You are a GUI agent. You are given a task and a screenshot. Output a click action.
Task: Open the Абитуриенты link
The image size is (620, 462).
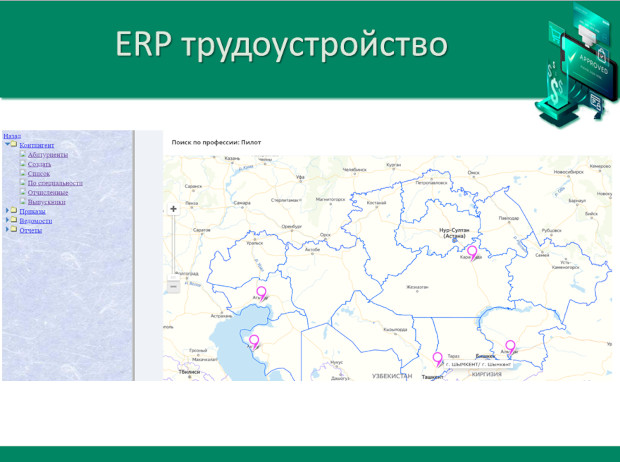(x=47, y=155)
